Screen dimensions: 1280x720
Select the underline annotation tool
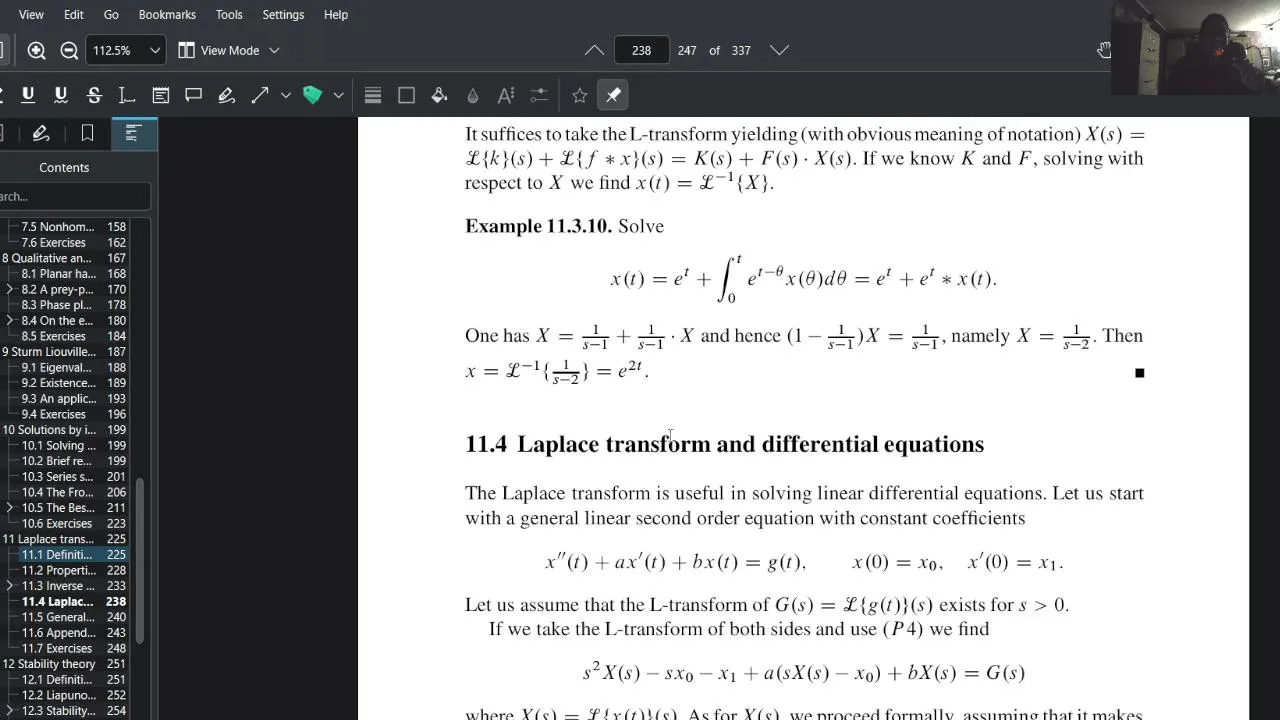[x=28, y=95]
